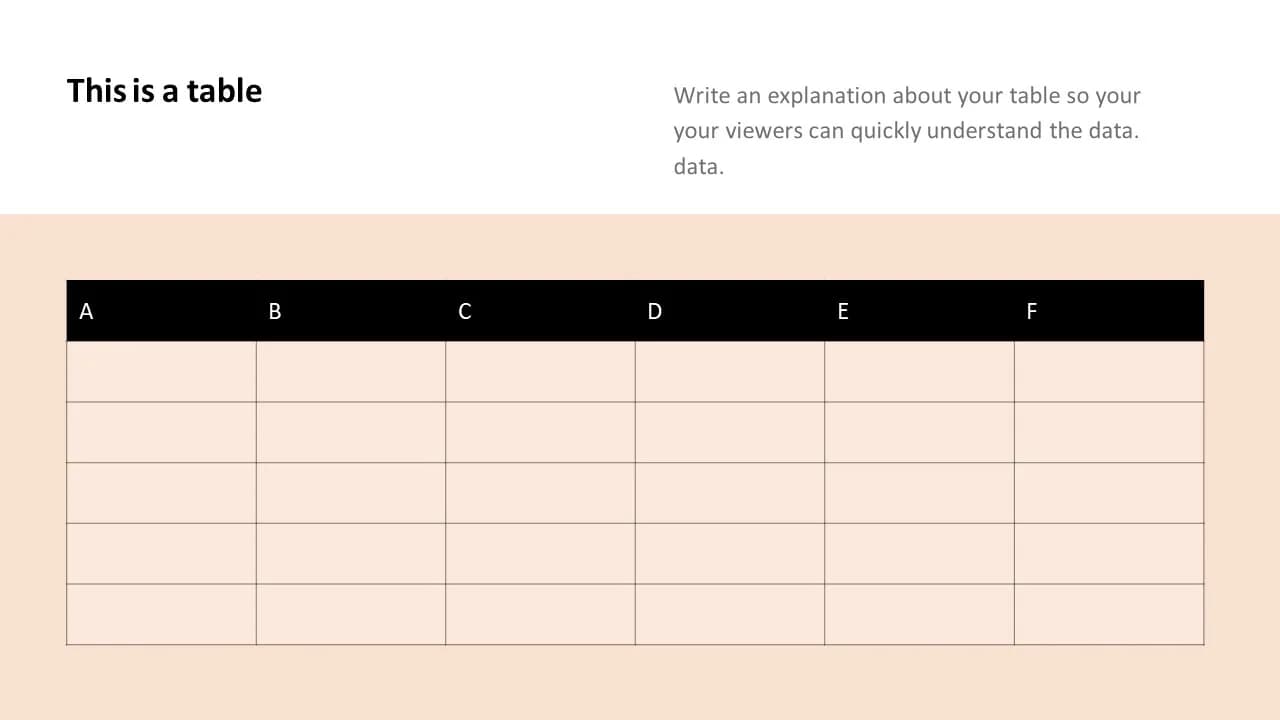Viewport: 1280px width, 720px height.
Task: Click the last row cell in column D
Action: coord(730,614)
